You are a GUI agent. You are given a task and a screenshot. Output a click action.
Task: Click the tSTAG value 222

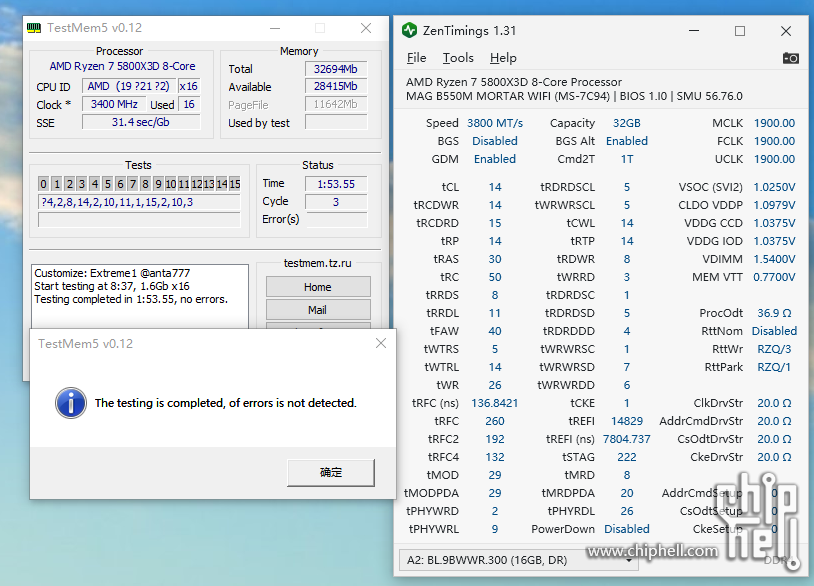[627, 457]
